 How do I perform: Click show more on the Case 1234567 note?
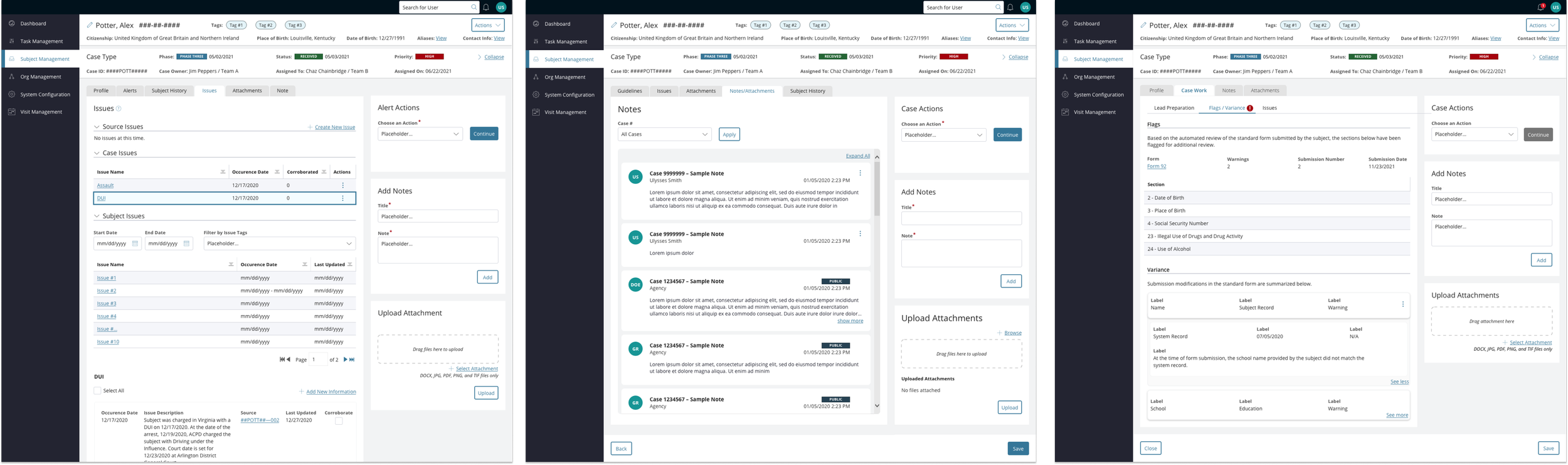click(850, 321)
